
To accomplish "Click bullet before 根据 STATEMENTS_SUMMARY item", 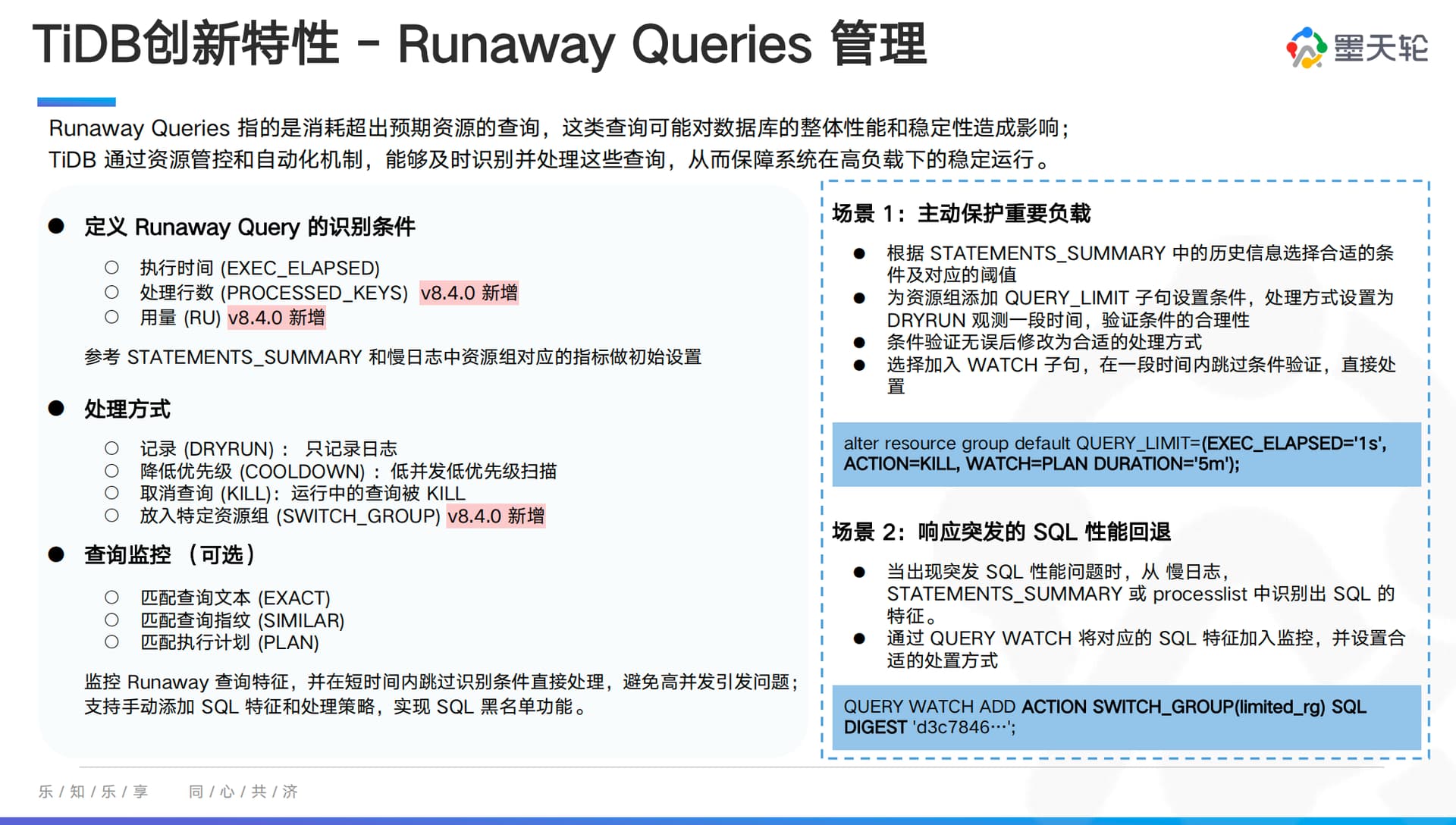I will [859, 254].
